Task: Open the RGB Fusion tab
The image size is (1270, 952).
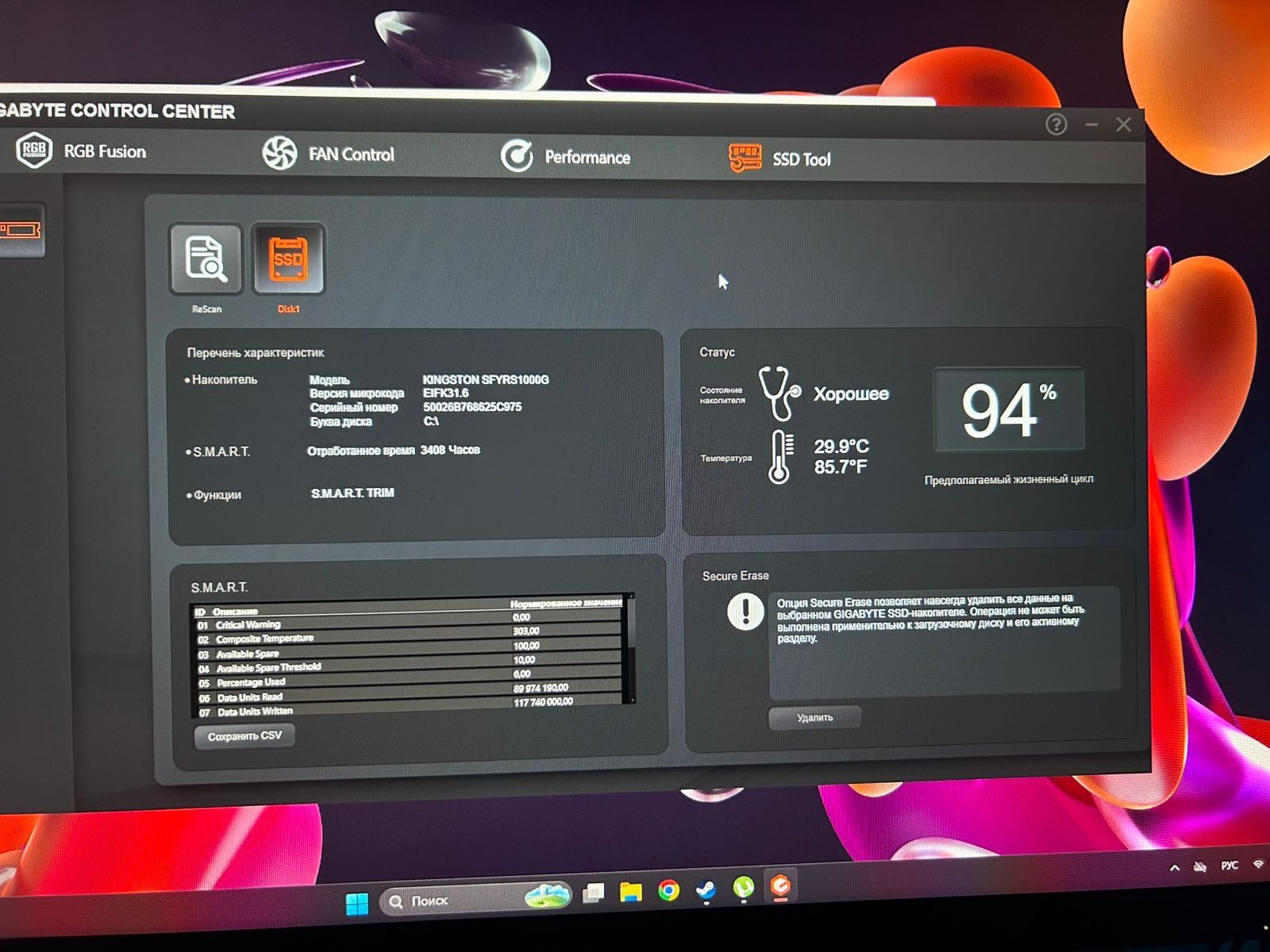Action: (82, 151)
